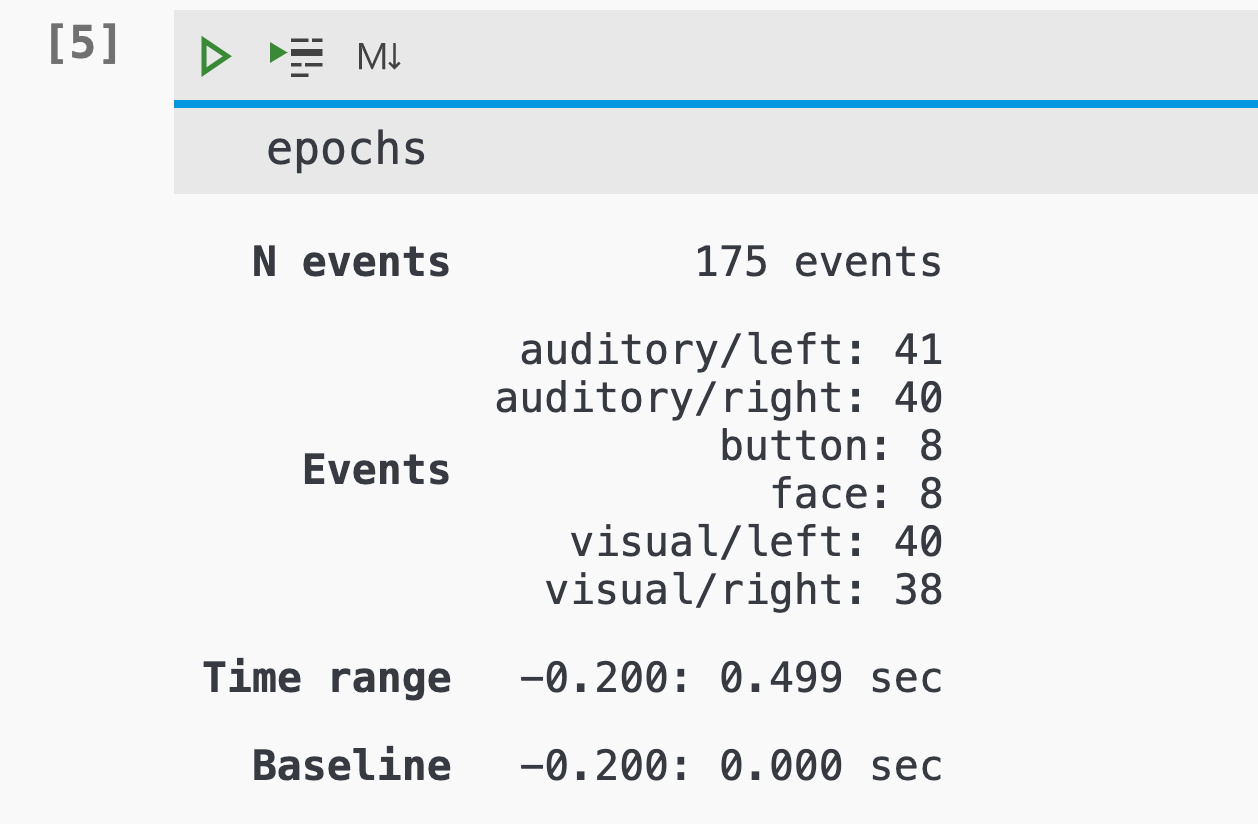Run cell with green play icon
This screenshot has width=1258, height=824.
[x=215, y=57]
